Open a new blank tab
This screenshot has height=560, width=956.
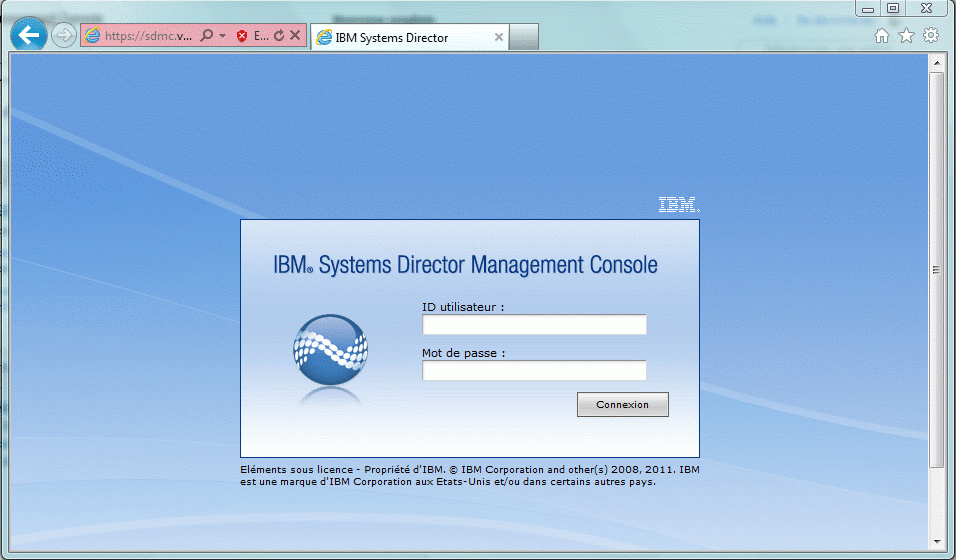pos(524,37)
